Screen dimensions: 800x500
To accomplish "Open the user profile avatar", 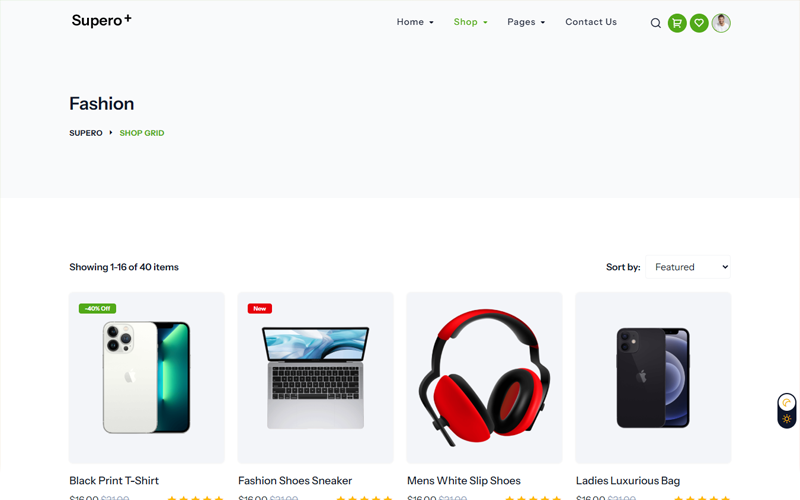I will (x=721, y=23).
